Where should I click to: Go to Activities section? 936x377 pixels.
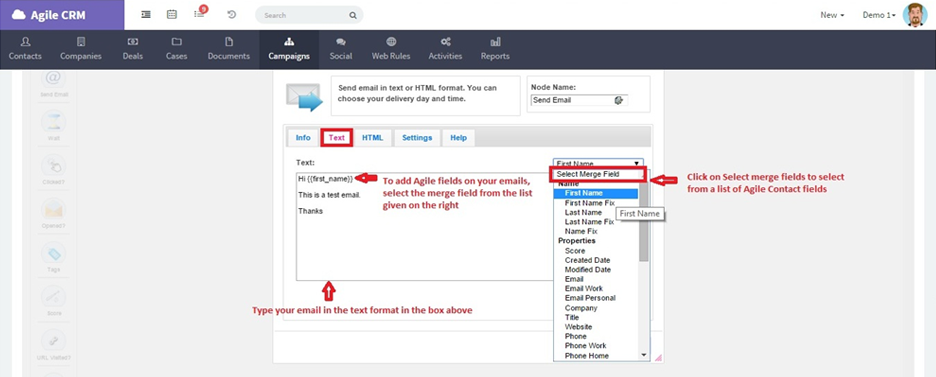(445, 50)
